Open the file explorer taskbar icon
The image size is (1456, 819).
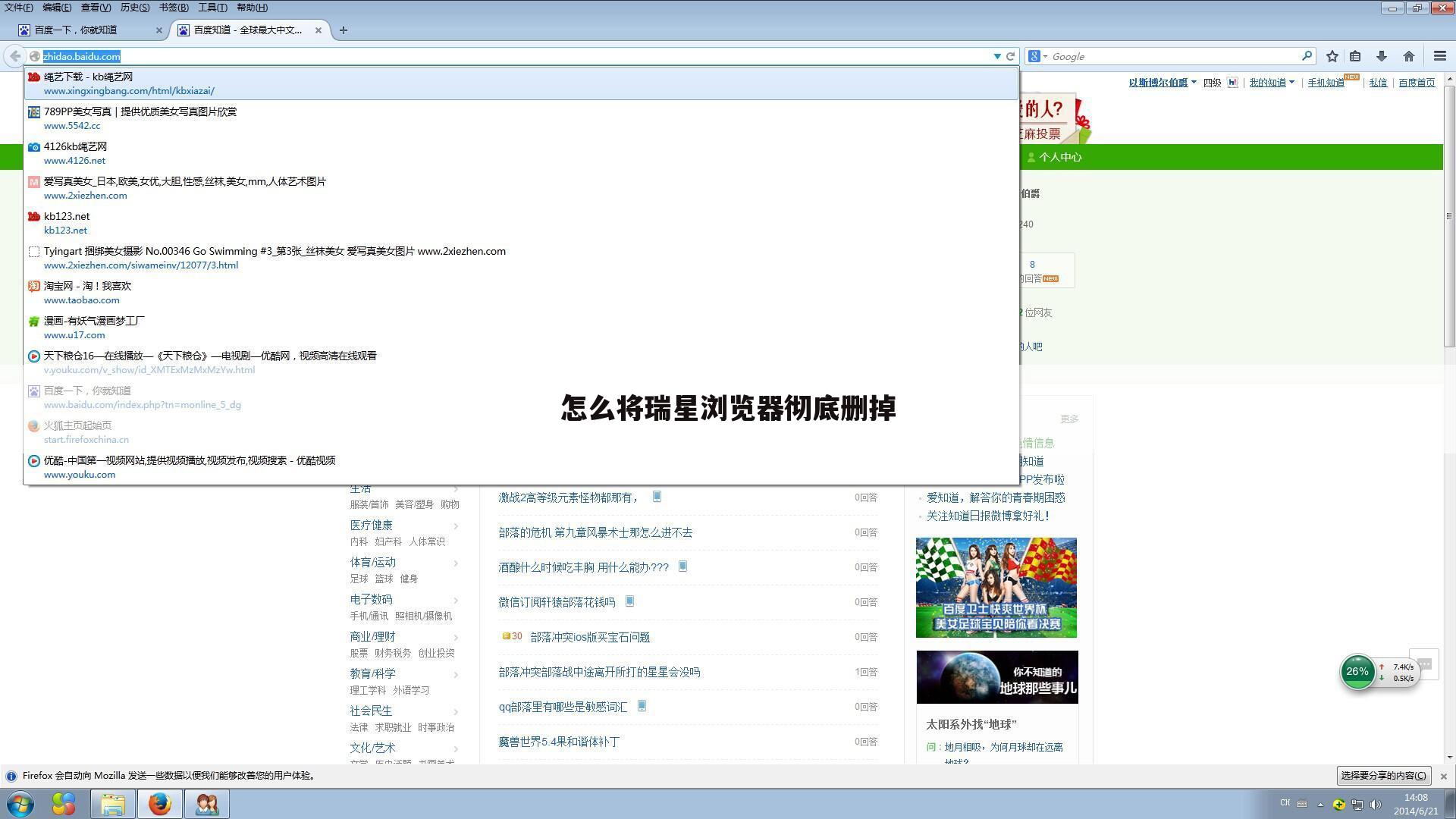pos(113,804)
